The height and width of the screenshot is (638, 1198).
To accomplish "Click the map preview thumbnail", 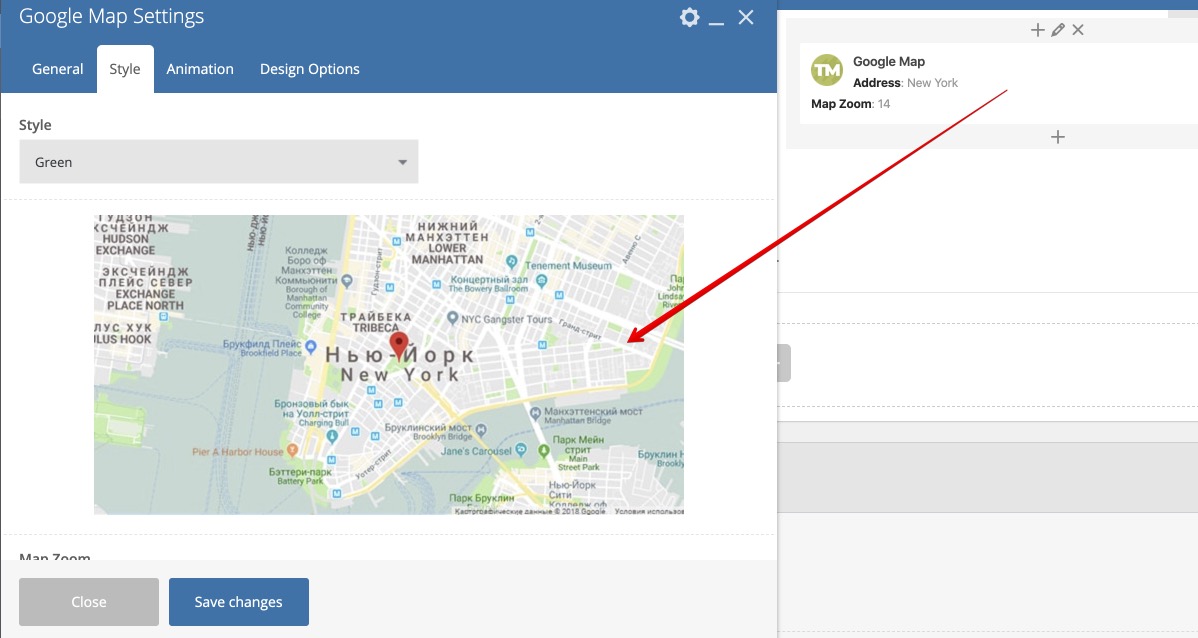I will point(389,364).
